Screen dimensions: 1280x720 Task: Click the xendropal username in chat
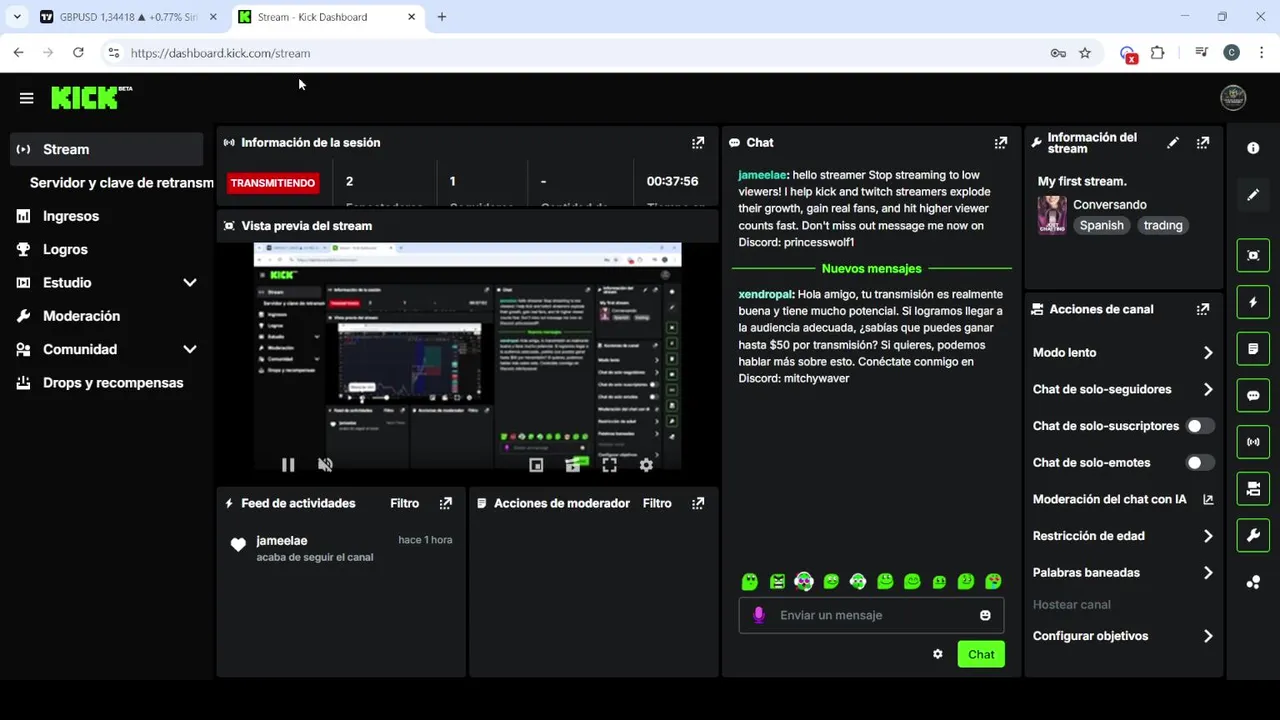coord(766,295)
